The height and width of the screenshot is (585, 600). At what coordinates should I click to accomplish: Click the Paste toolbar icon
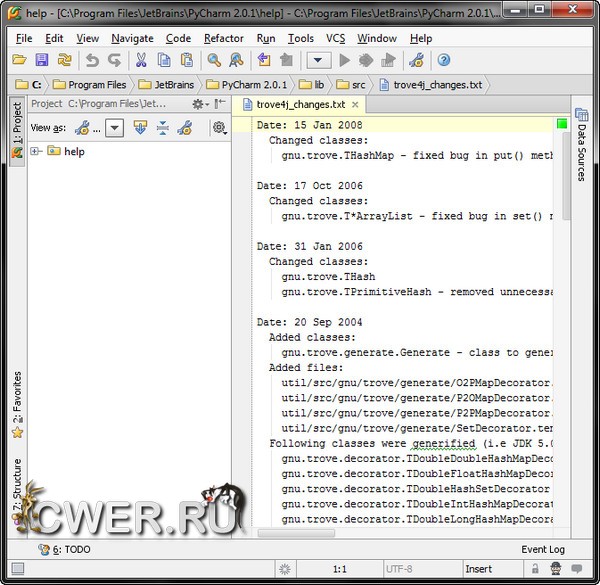tap(187, 60)
